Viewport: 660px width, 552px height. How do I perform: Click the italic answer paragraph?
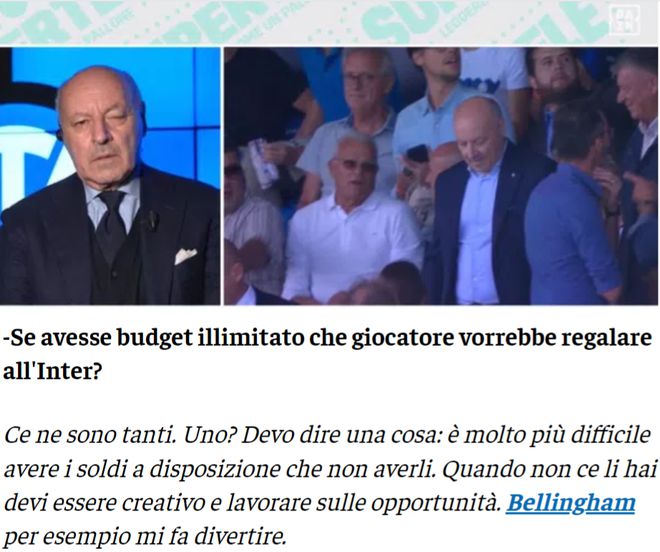[330, 485]
